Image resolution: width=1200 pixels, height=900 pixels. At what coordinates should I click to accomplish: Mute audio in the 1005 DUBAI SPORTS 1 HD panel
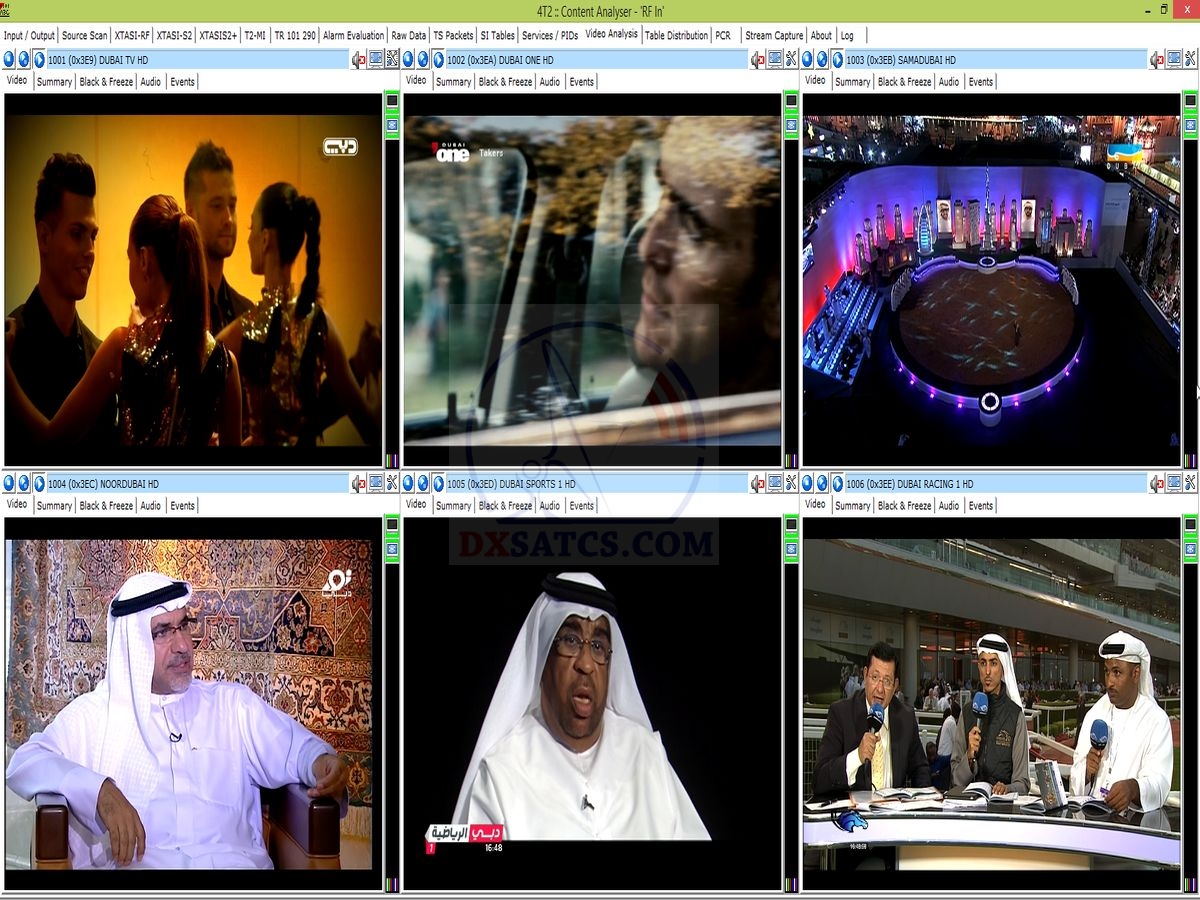(x=758, y=484)
